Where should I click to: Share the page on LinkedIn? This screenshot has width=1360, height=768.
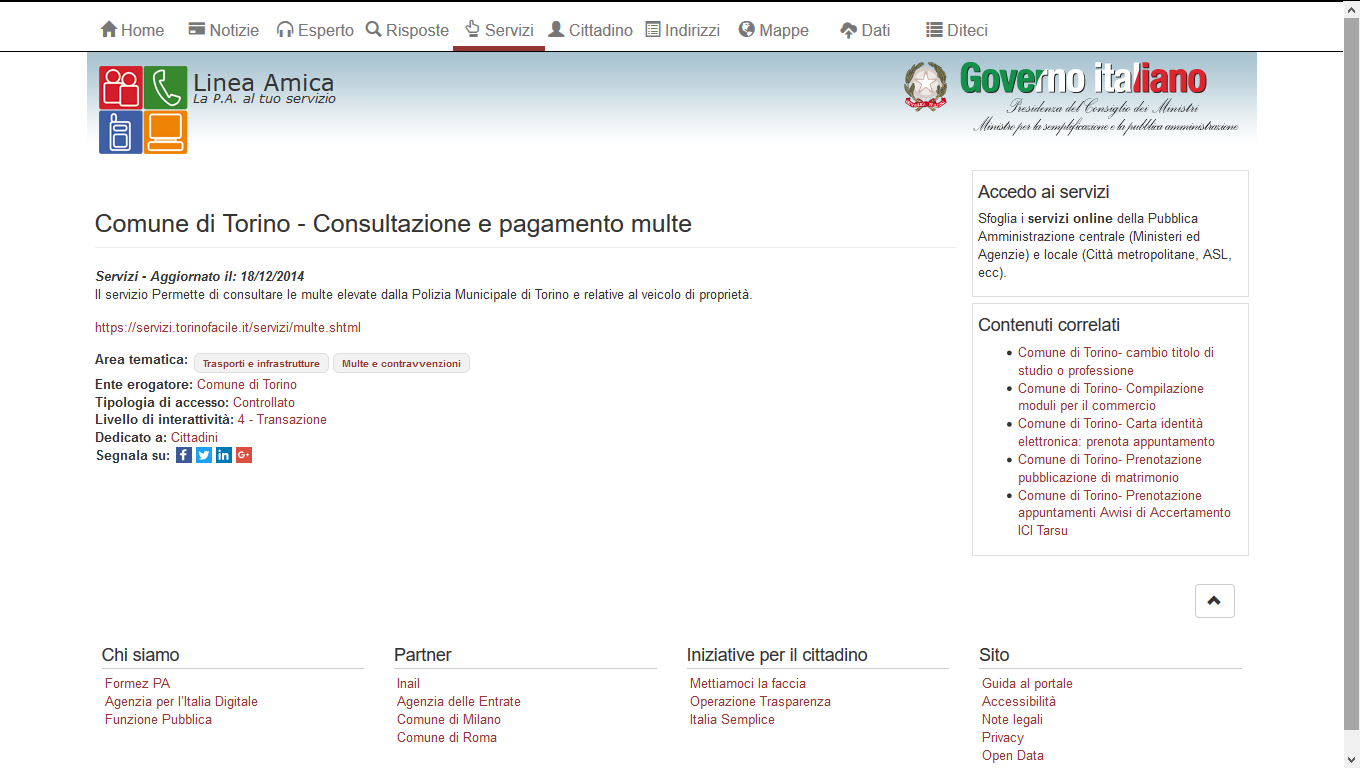[x=224, y=455]
